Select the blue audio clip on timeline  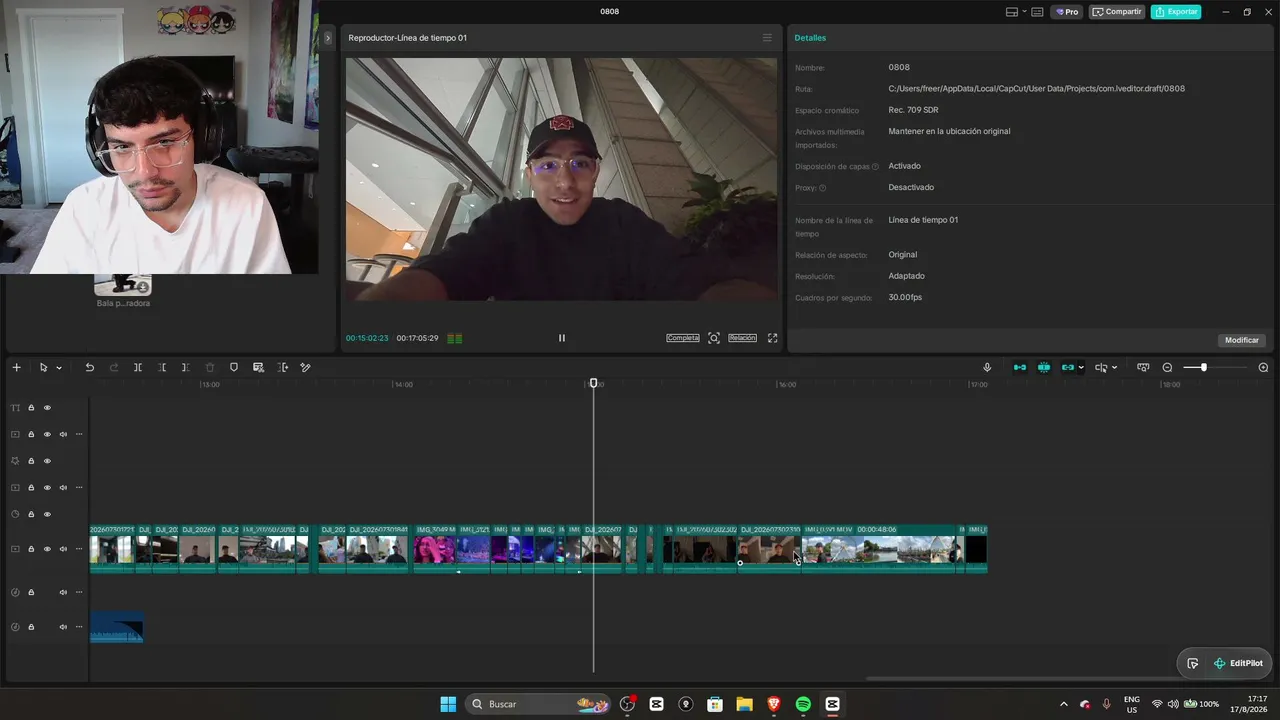point(117,627)
